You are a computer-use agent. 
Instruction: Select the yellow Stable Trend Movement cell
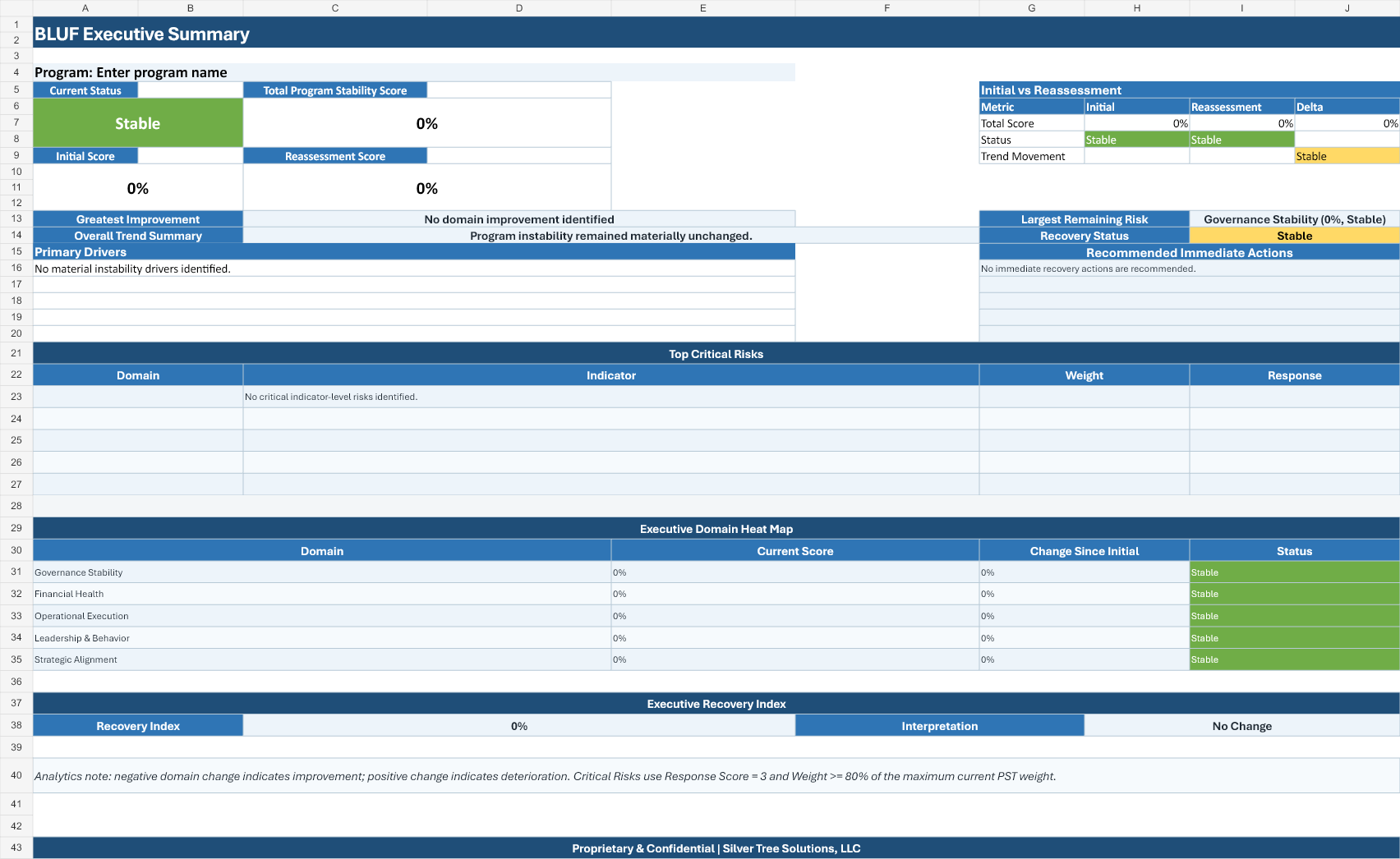tap(1347, 156)
